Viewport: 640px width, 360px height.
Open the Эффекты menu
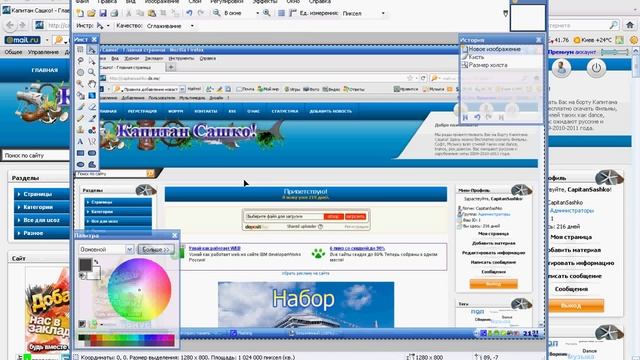[x=264, y=2]
